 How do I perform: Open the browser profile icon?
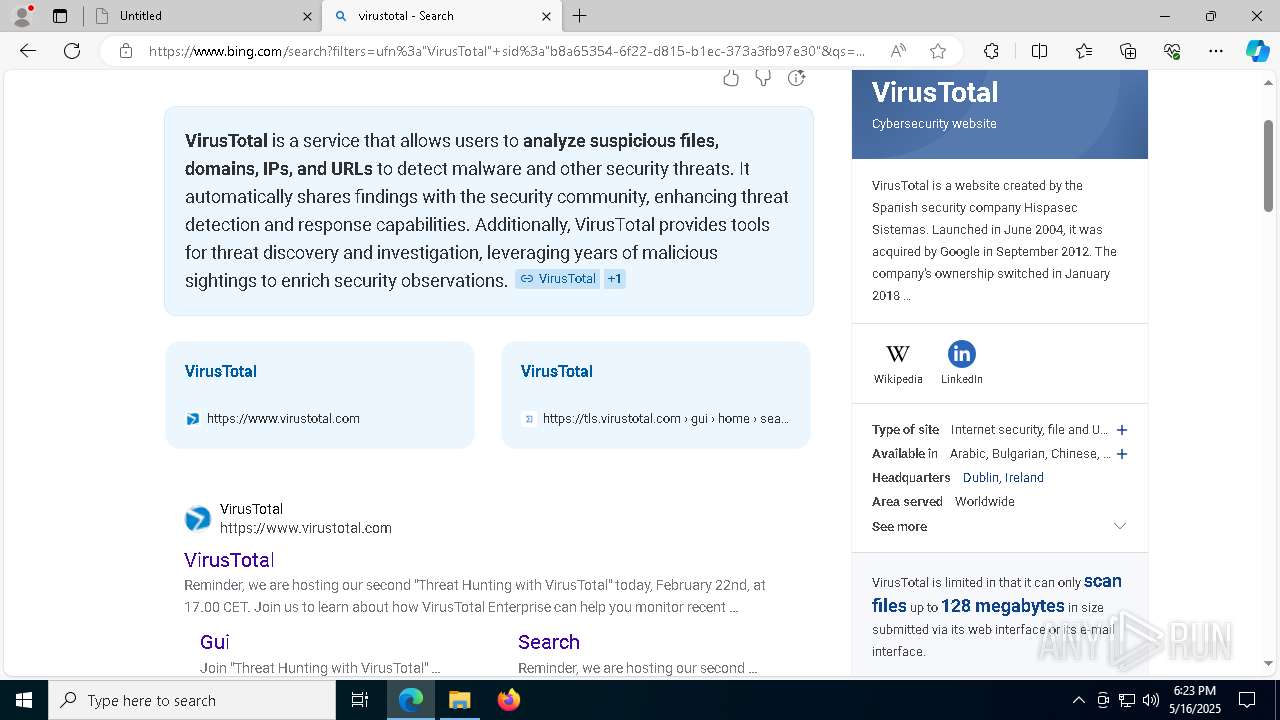point(22,16)
